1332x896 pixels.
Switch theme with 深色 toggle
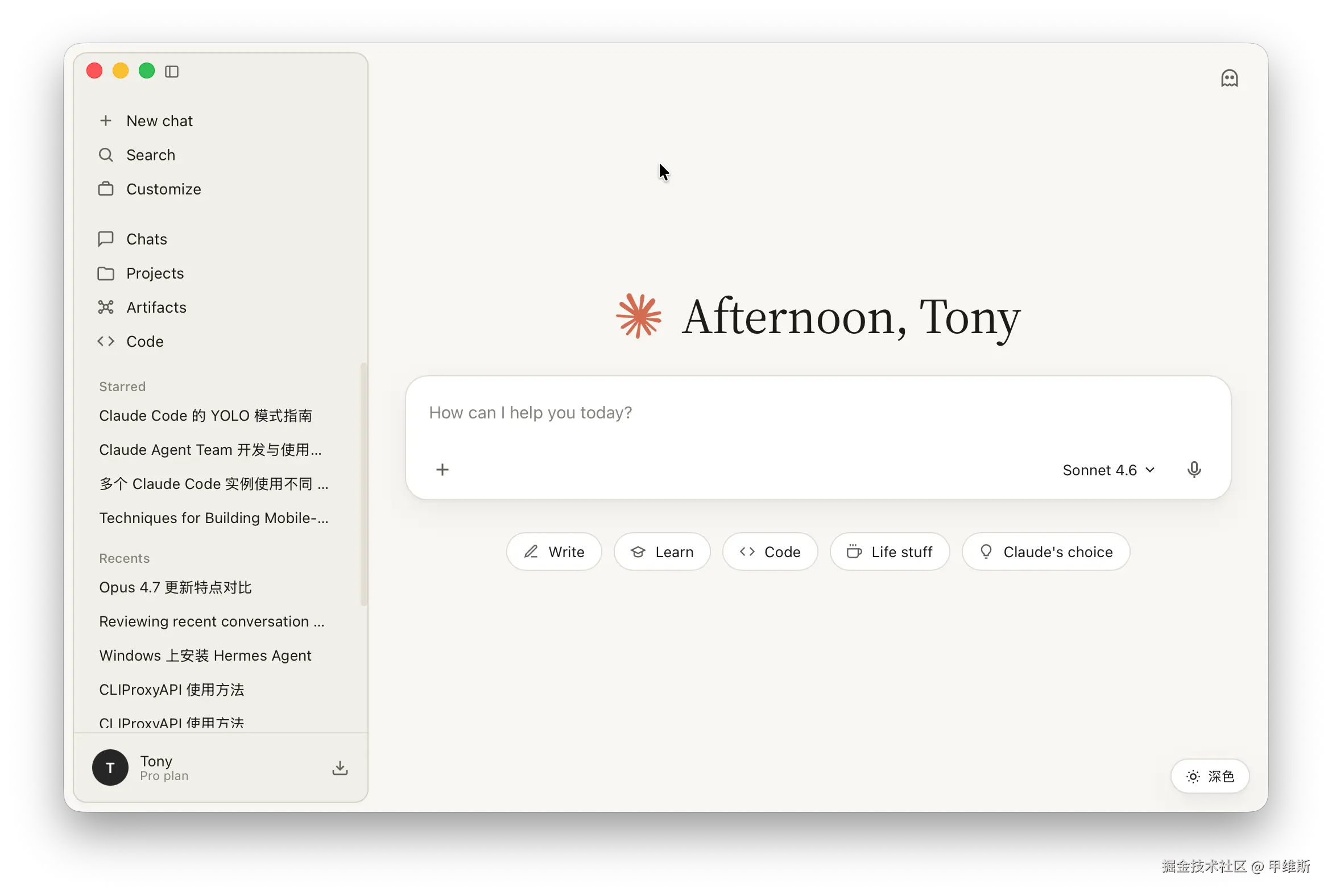pyautogui.click(x=1210, y=776)
